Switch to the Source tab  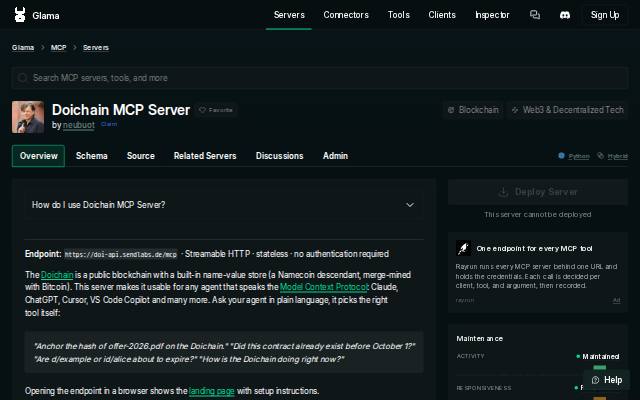click(x=140, y=156)
